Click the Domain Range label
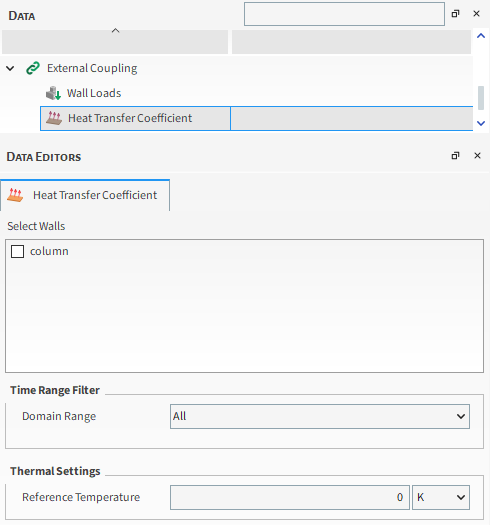Screen dimensions: 490x525 pyautogui.click(x=59, y=416)
